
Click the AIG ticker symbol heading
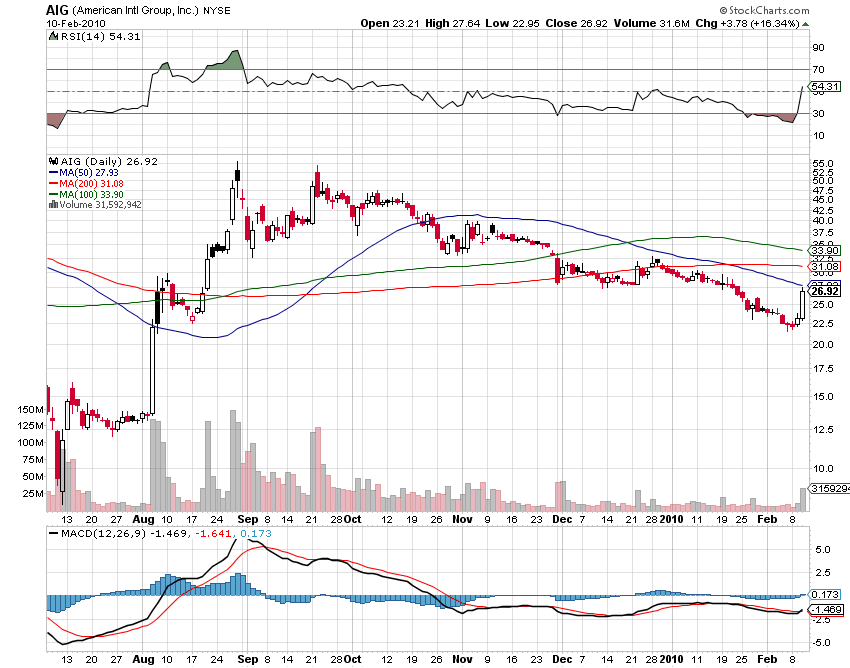click(x=57, y=10)
